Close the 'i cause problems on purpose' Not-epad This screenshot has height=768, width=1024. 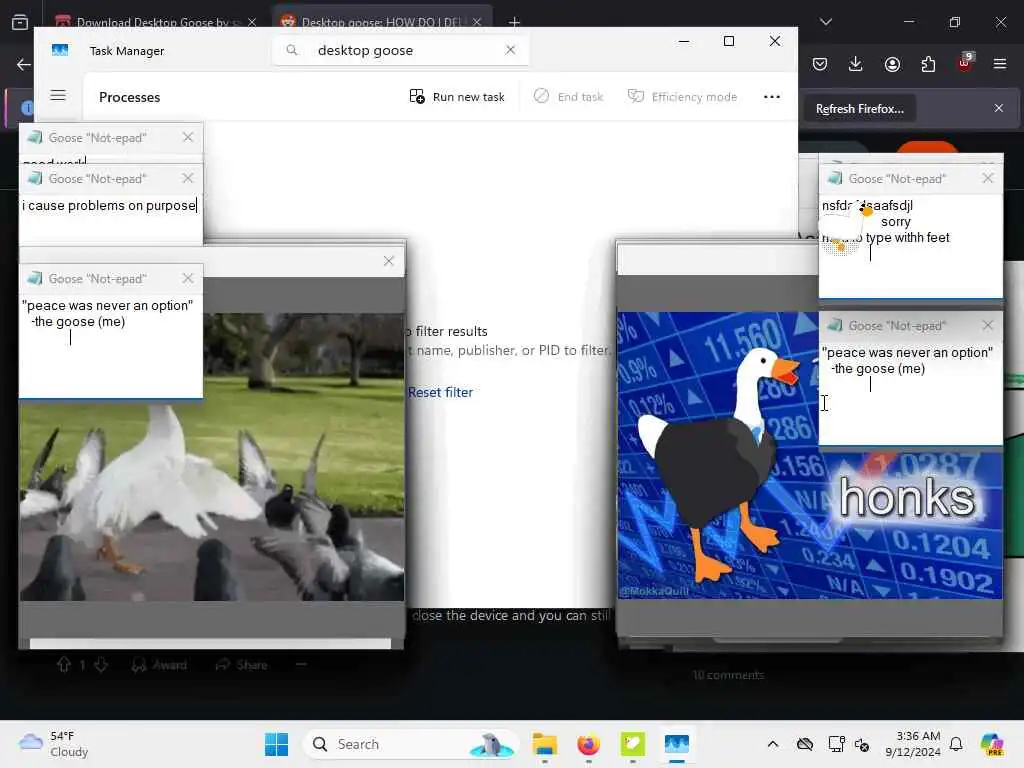coord(188,178)
